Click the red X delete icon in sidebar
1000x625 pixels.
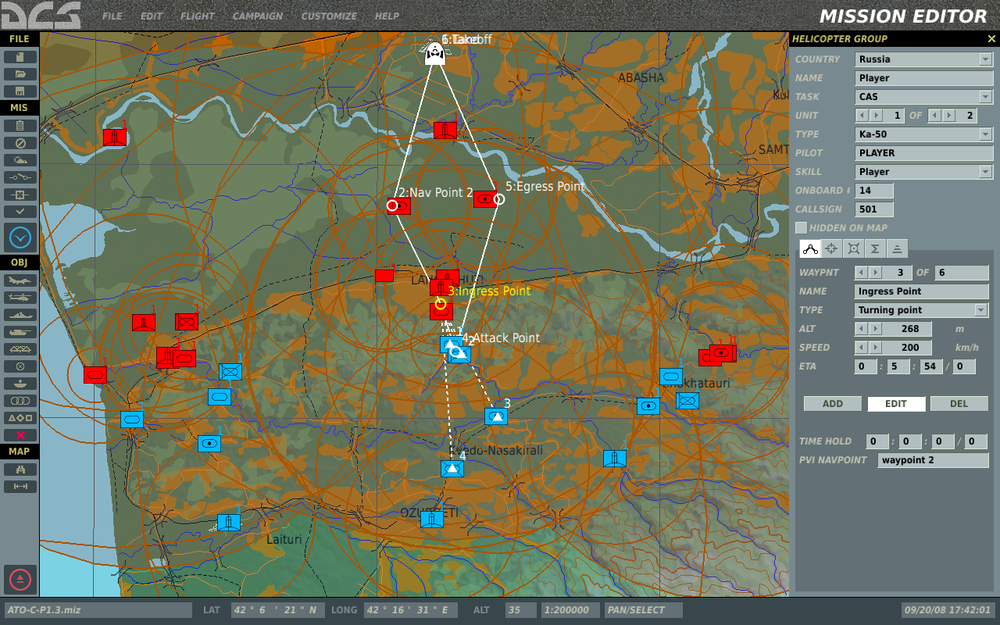(22, 434)
